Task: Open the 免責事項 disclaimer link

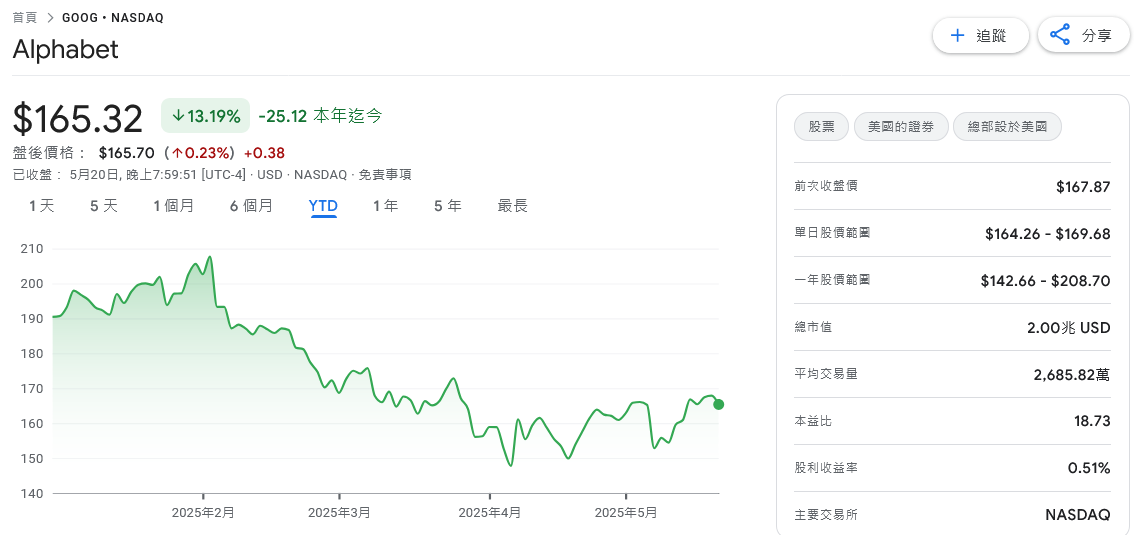Action: click(385, 174)
